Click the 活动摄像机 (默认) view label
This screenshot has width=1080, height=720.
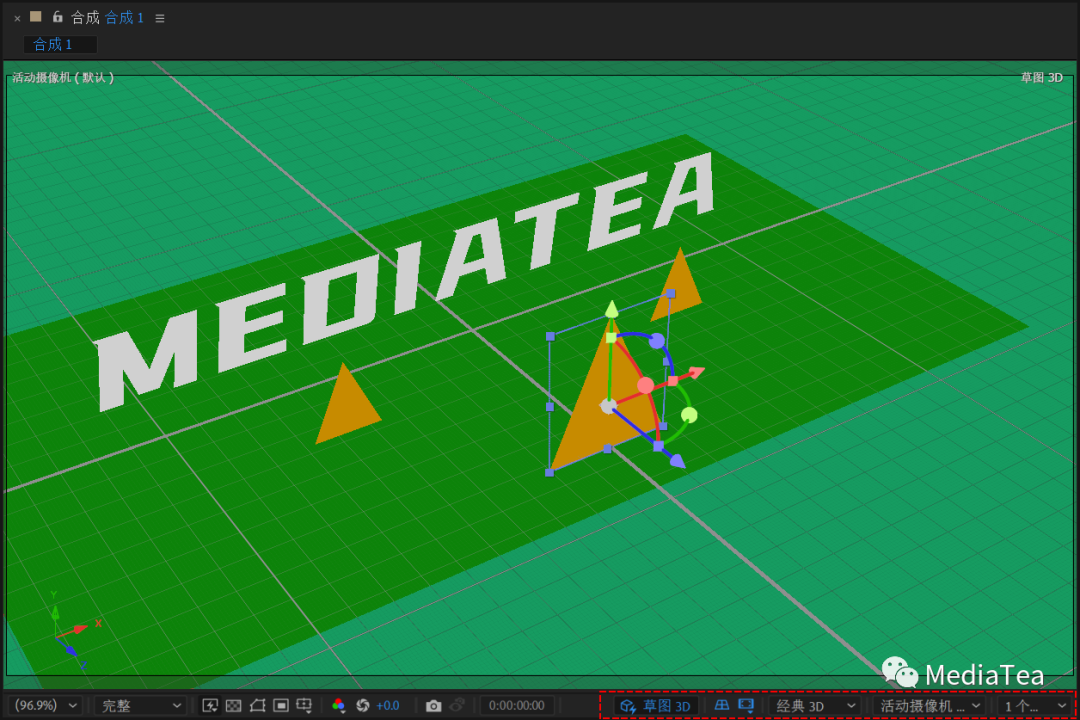coord(63,78)
